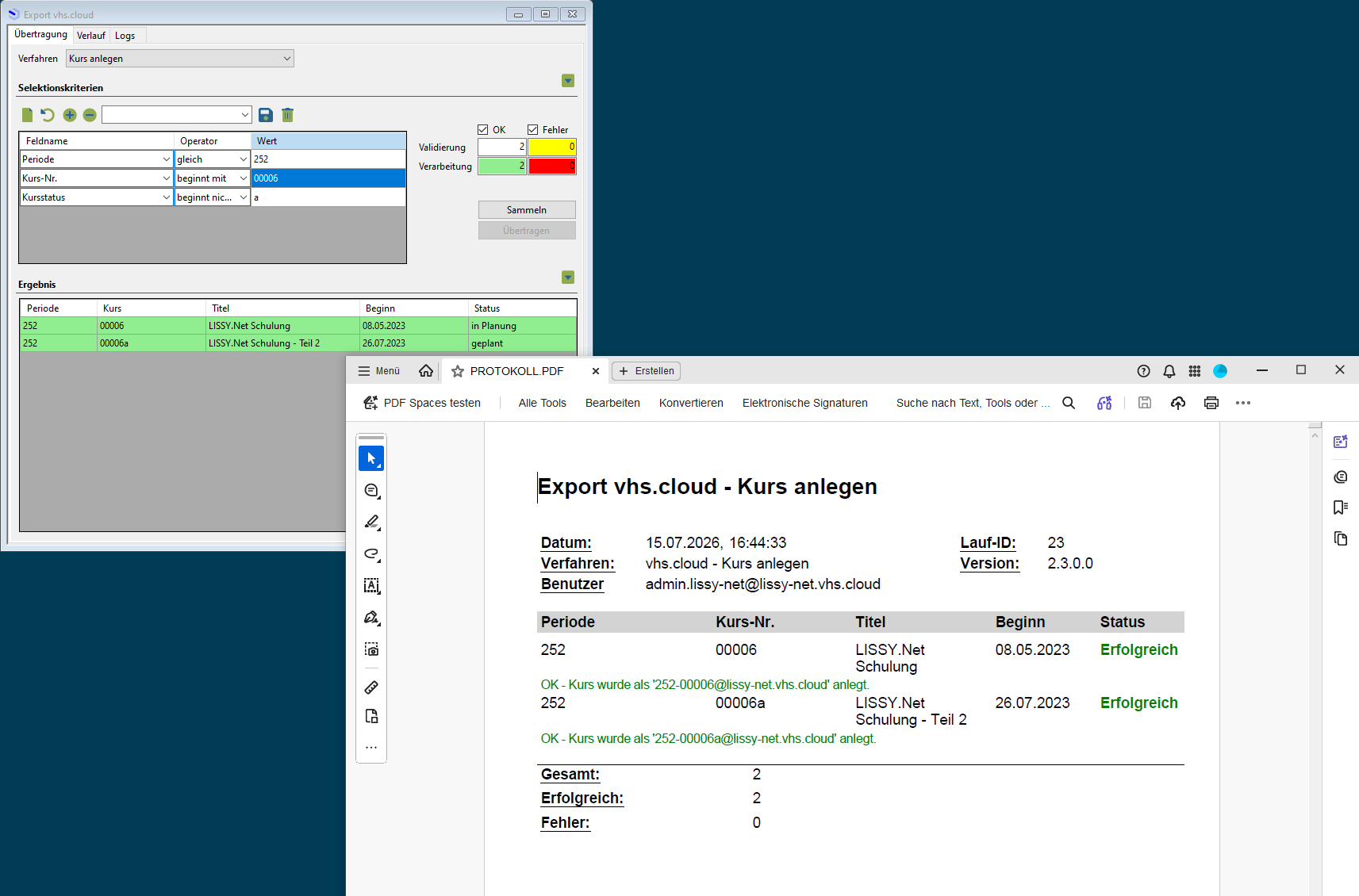Open more quick tools ellipsis in left toolbar
This screenshot has height=896, width=1359.
click(371, 747)
